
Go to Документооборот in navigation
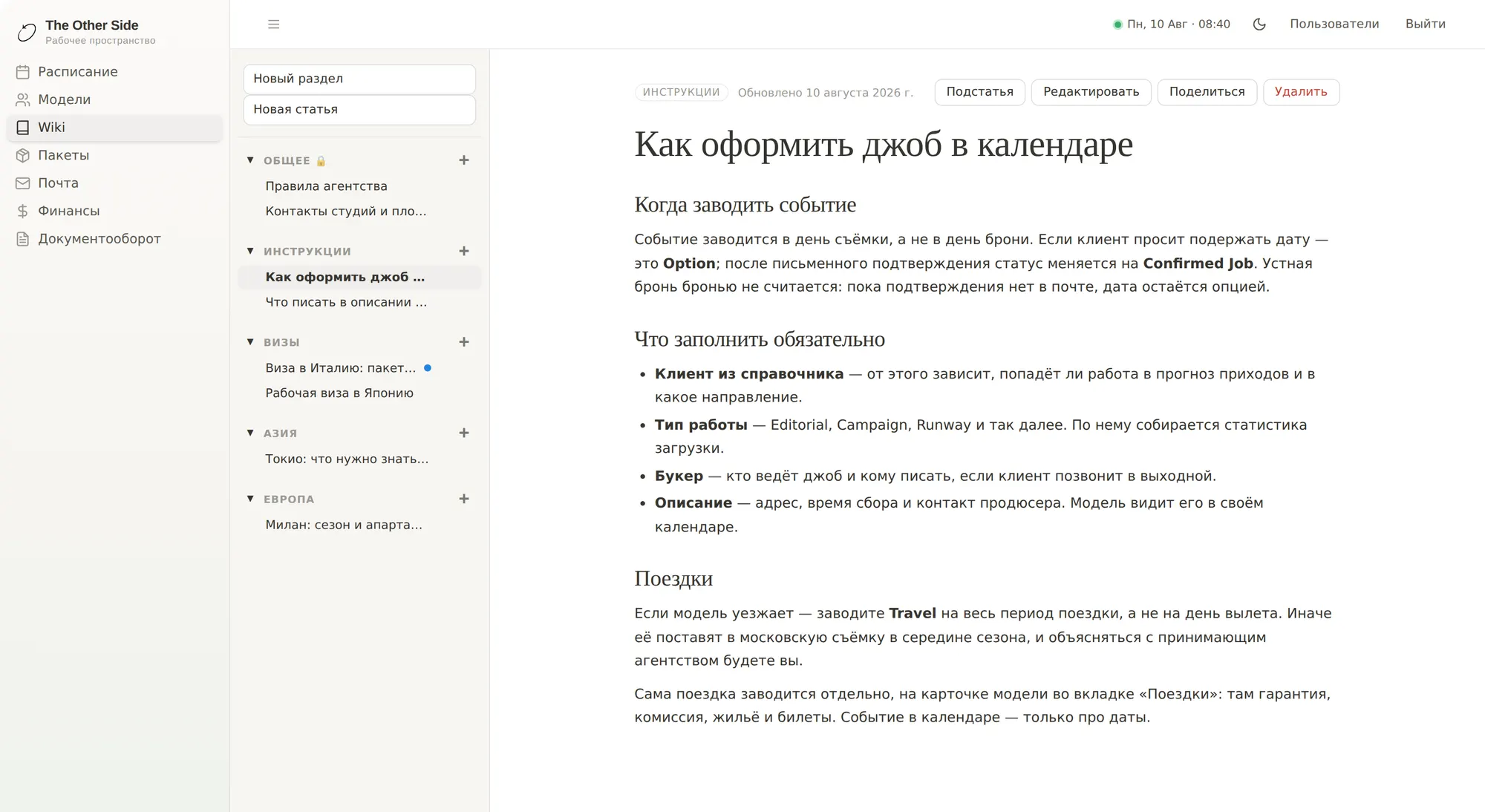pos(114,239)
